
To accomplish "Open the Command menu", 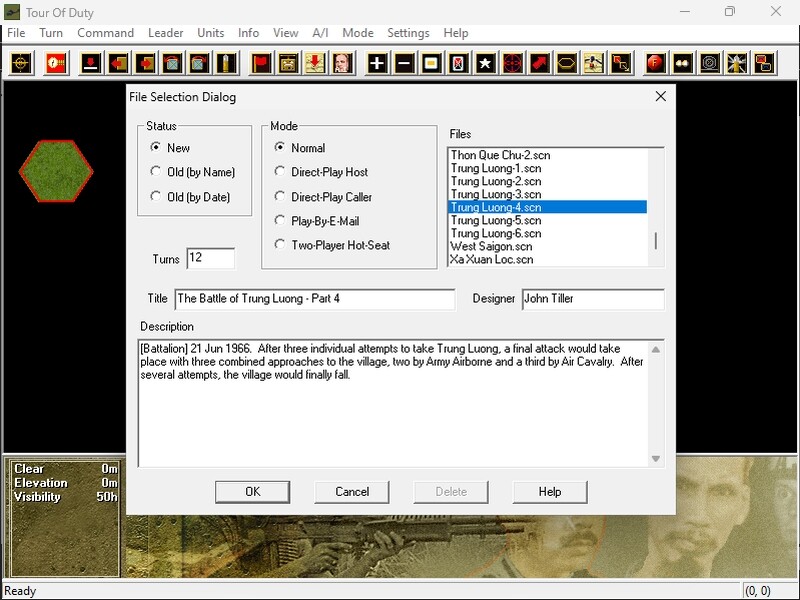I will tap(106, 33).
